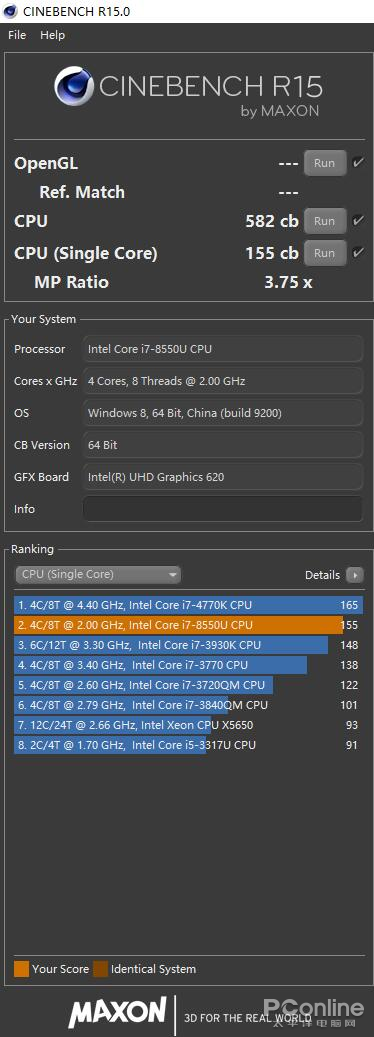
Task: Click the orange Your Score swatch
Action: tap(21, 969)
